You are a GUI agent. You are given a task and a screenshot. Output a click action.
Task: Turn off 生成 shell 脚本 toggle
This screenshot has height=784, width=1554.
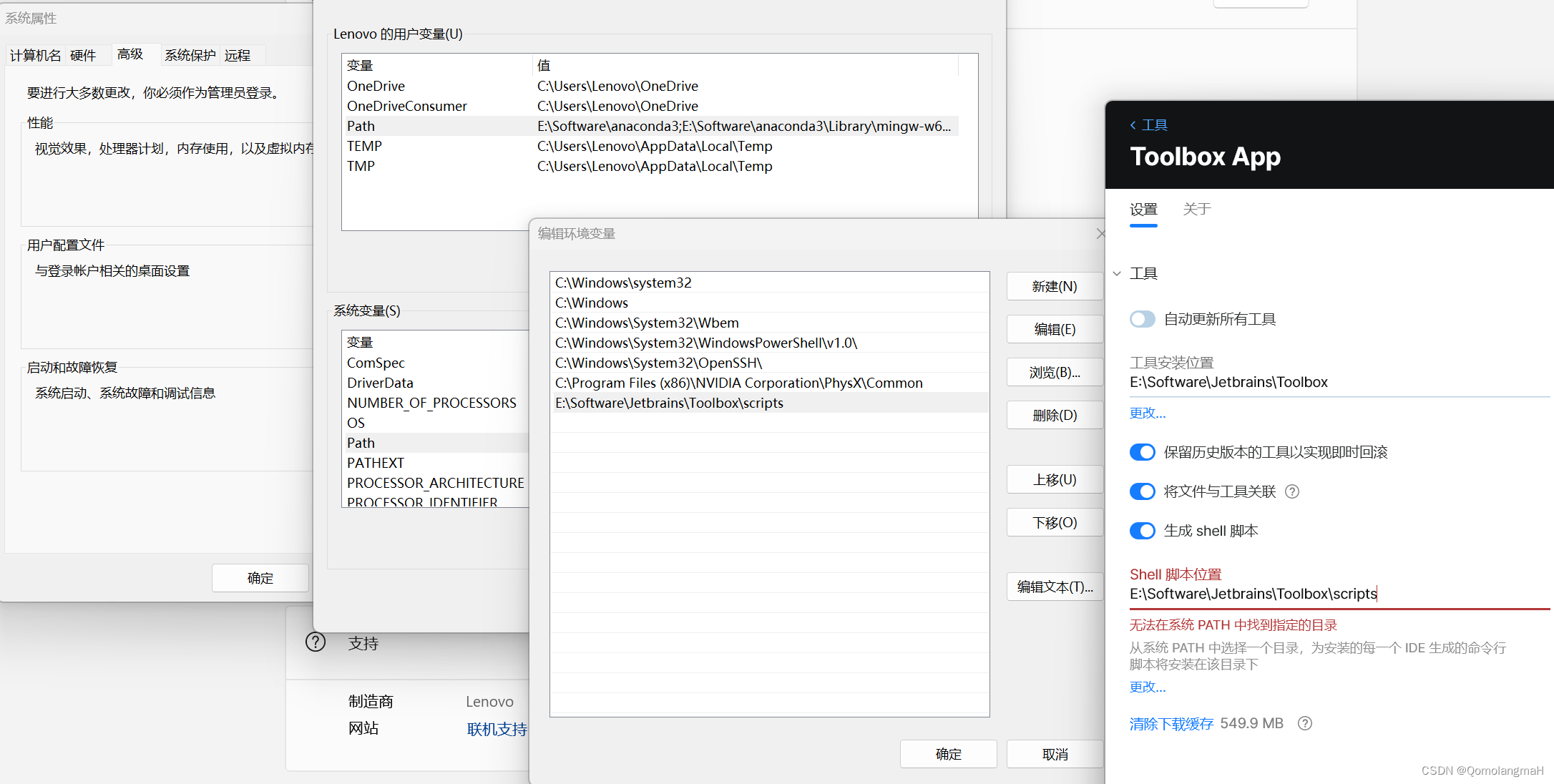[1142, 531]
